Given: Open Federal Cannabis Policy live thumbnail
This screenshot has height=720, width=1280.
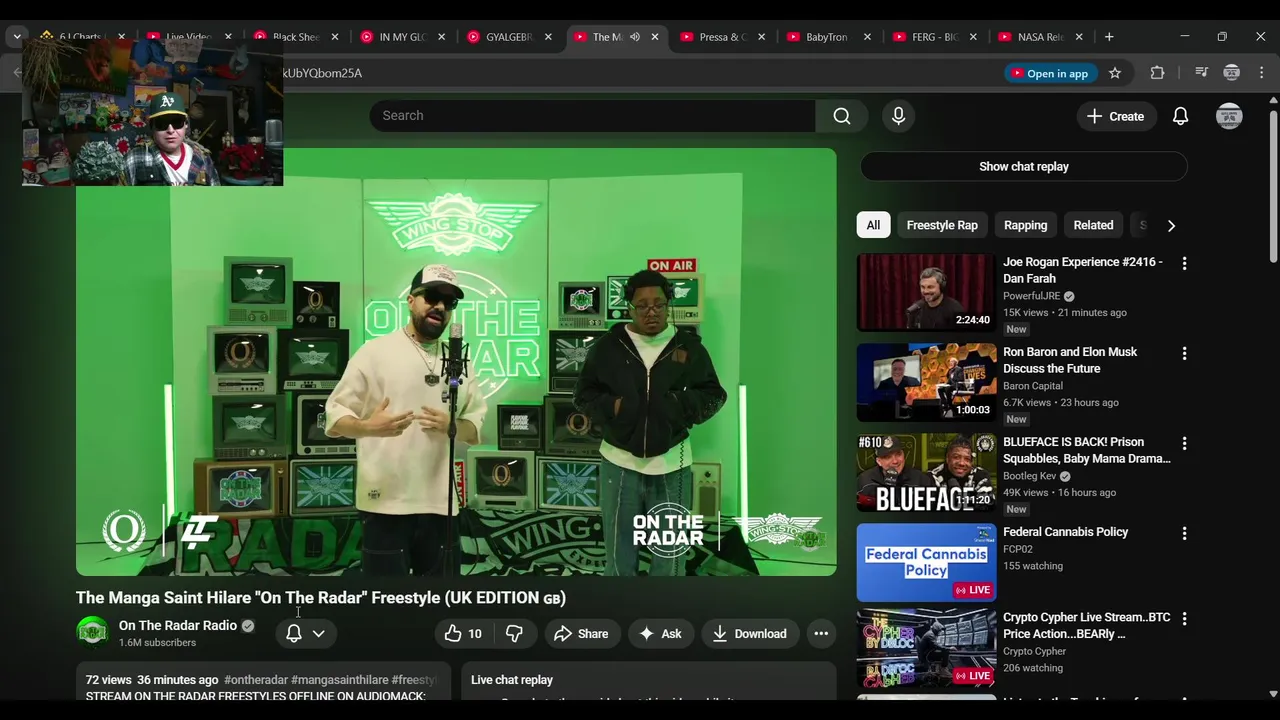Looking at the screenshot, I should [x=927, y=562].
